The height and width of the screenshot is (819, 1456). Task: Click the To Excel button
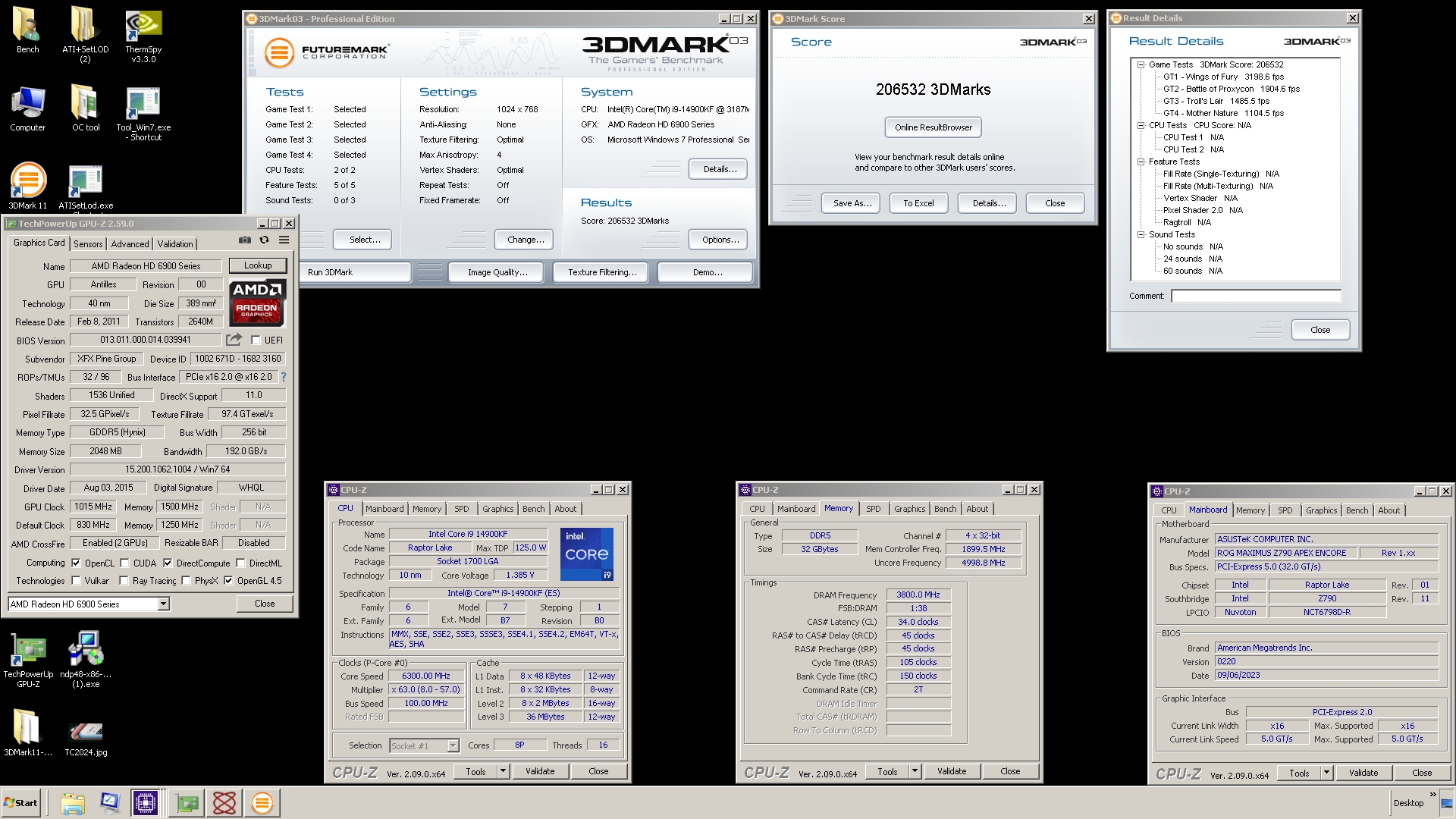[918, 203]
